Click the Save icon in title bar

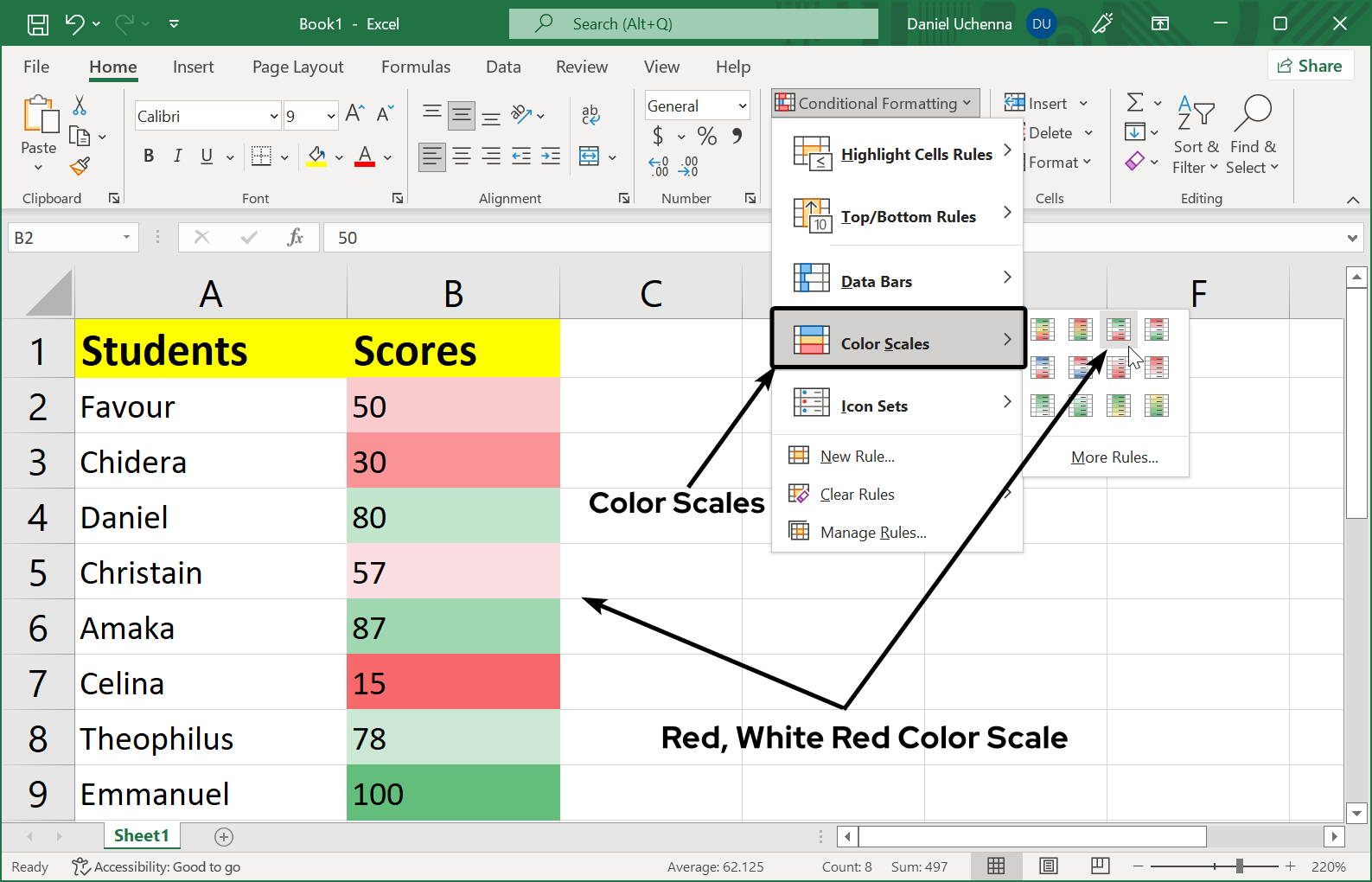(37, 24)
